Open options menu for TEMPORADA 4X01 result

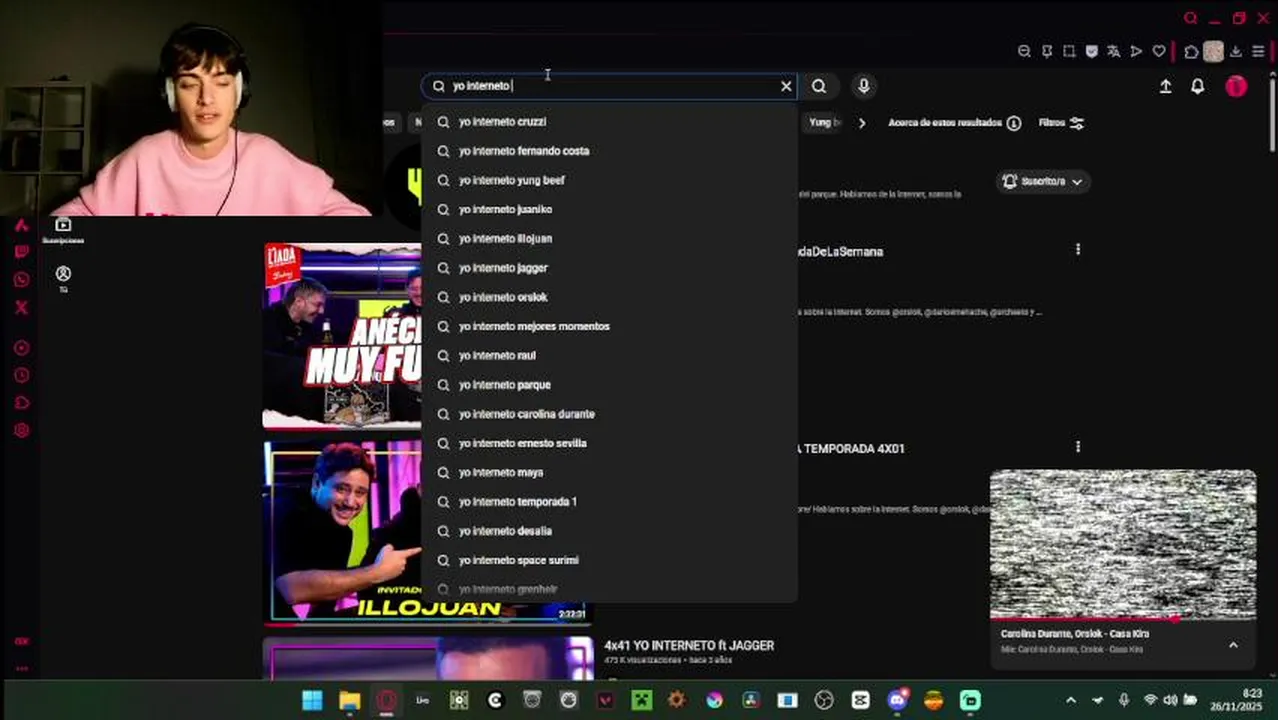click(x=1077, y=447)
